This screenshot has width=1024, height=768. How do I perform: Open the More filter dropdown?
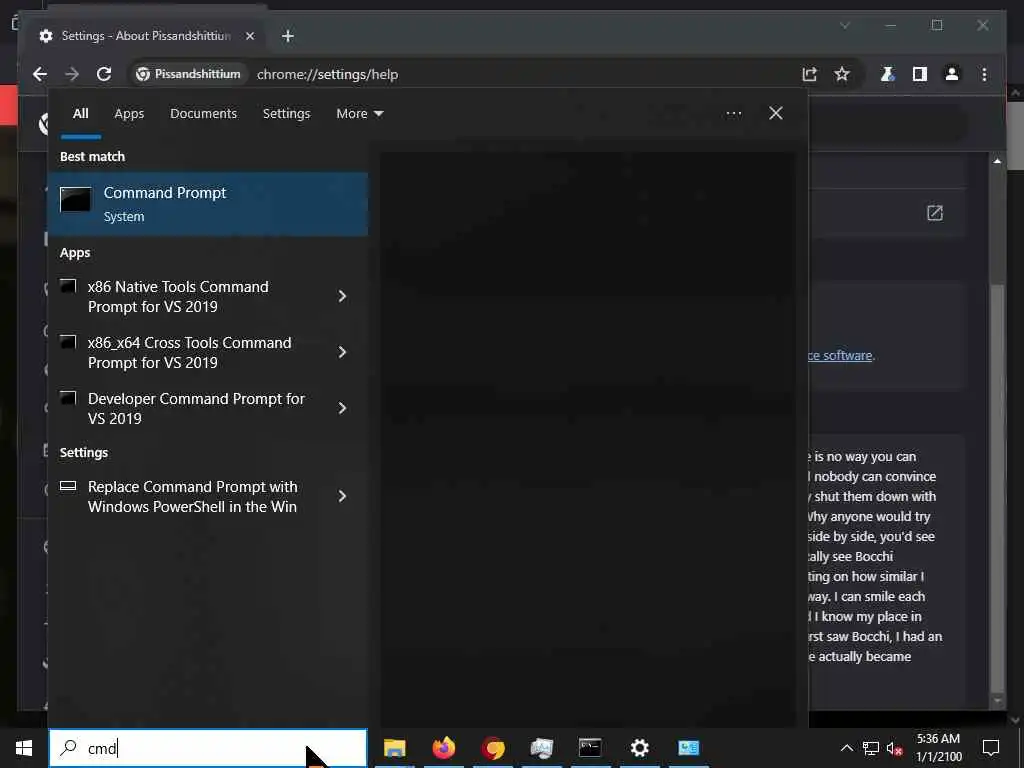[x=360, y=114]
